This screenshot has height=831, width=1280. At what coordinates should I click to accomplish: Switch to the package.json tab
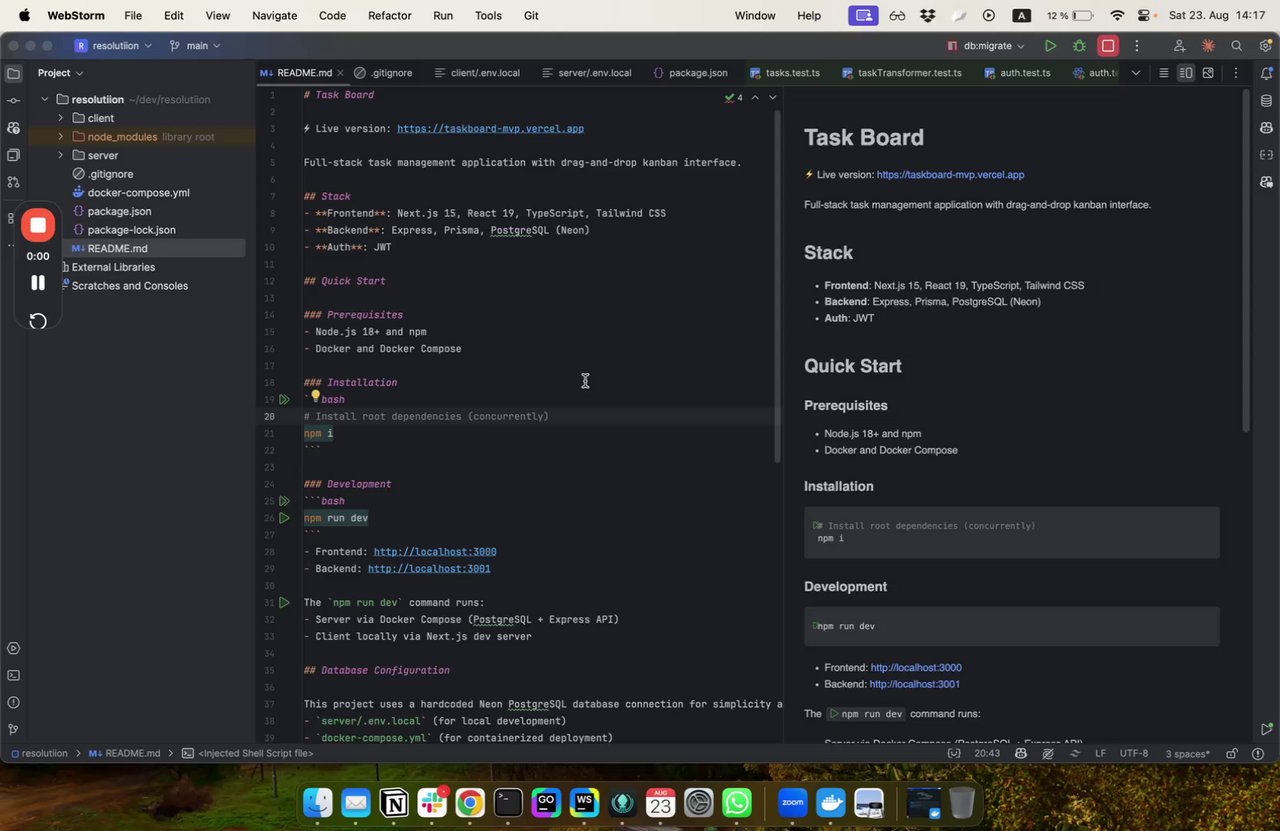click(690, 73)
